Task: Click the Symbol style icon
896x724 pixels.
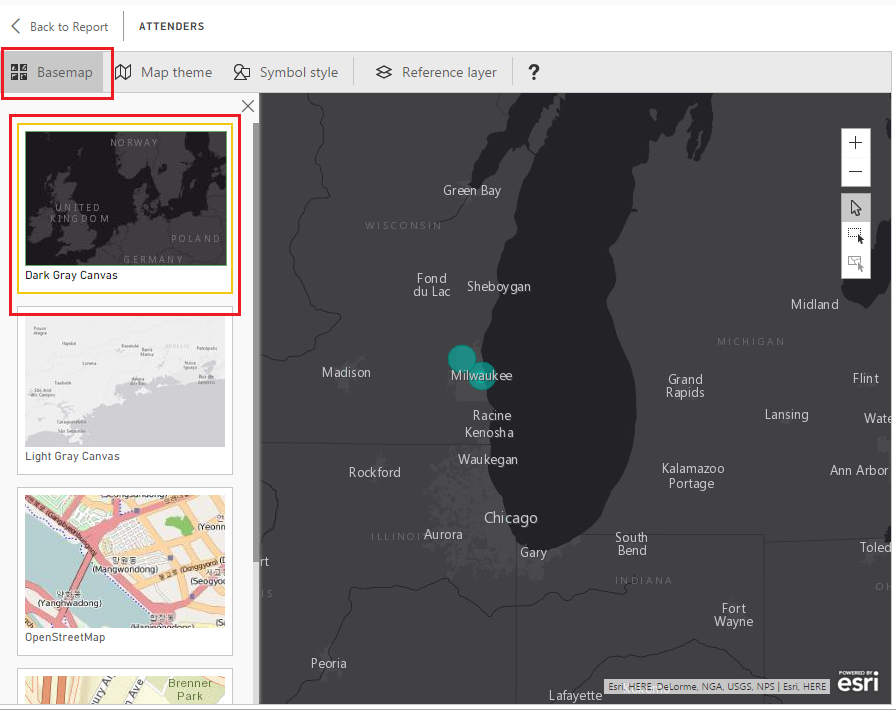Action: coord(242,72)
